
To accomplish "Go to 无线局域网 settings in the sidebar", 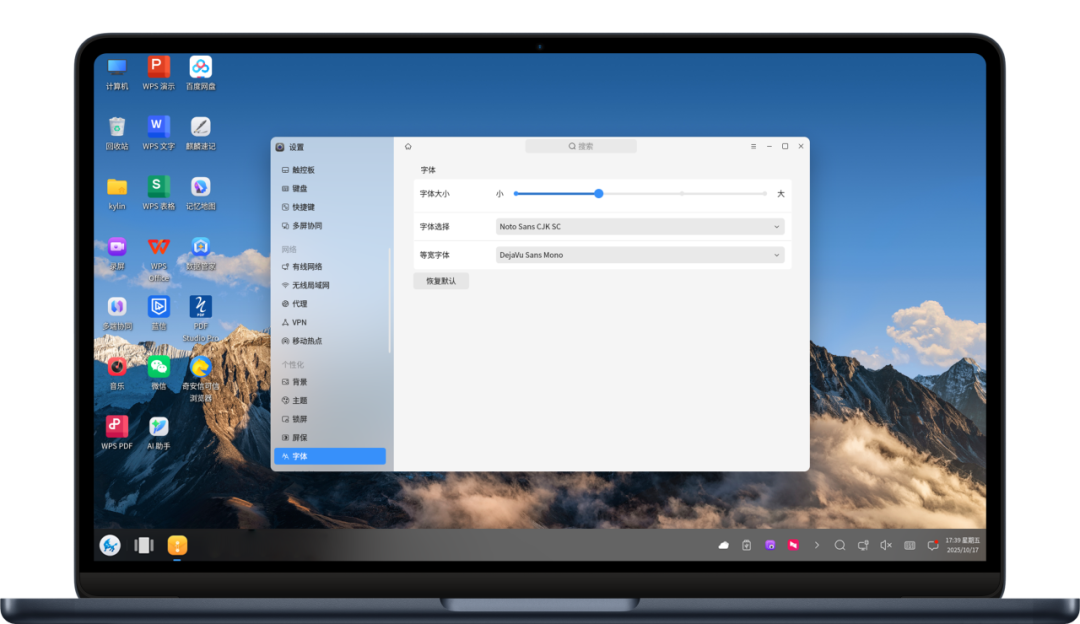I will point(310,285).
